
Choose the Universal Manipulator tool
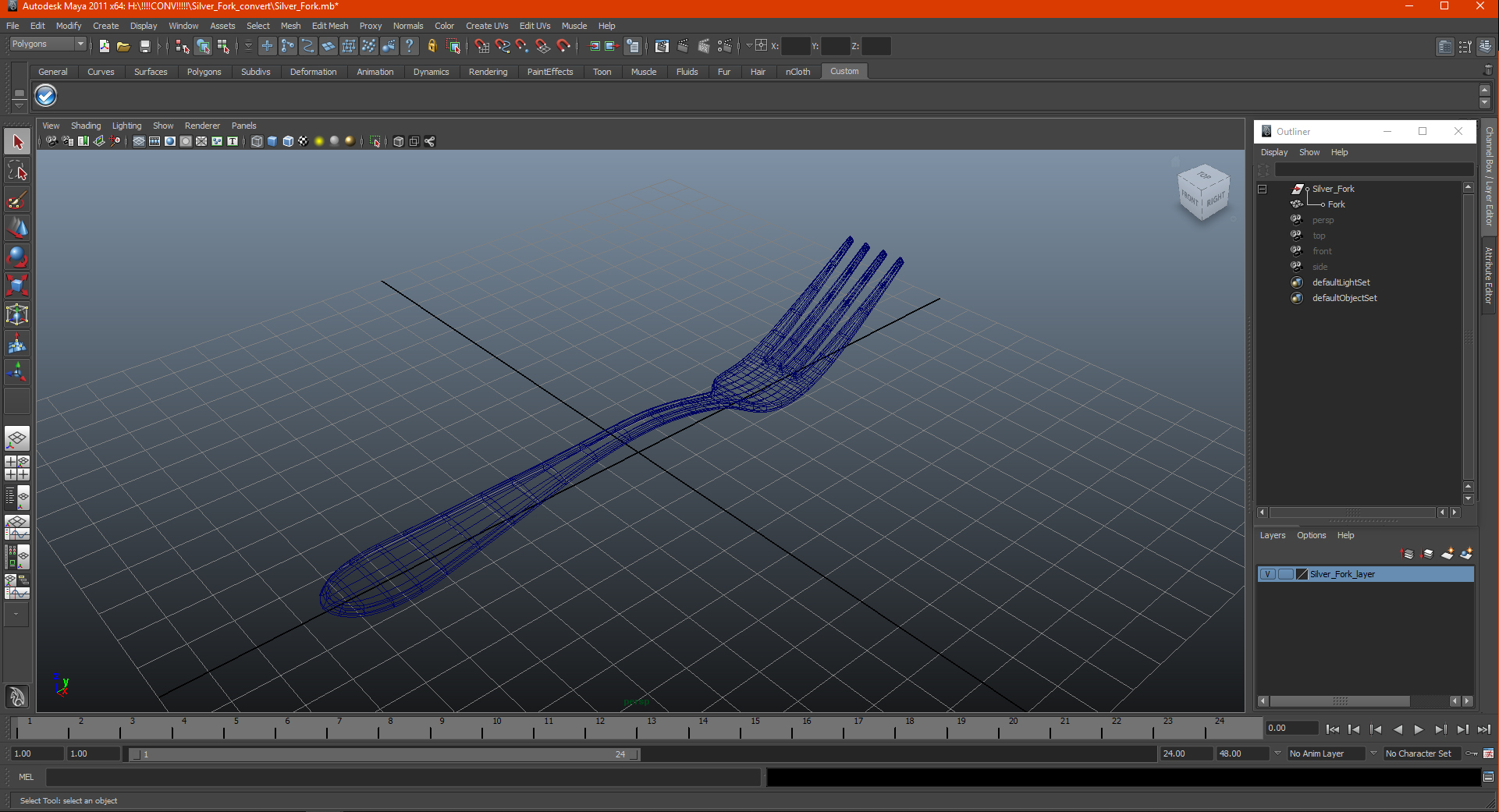[17, 314]
